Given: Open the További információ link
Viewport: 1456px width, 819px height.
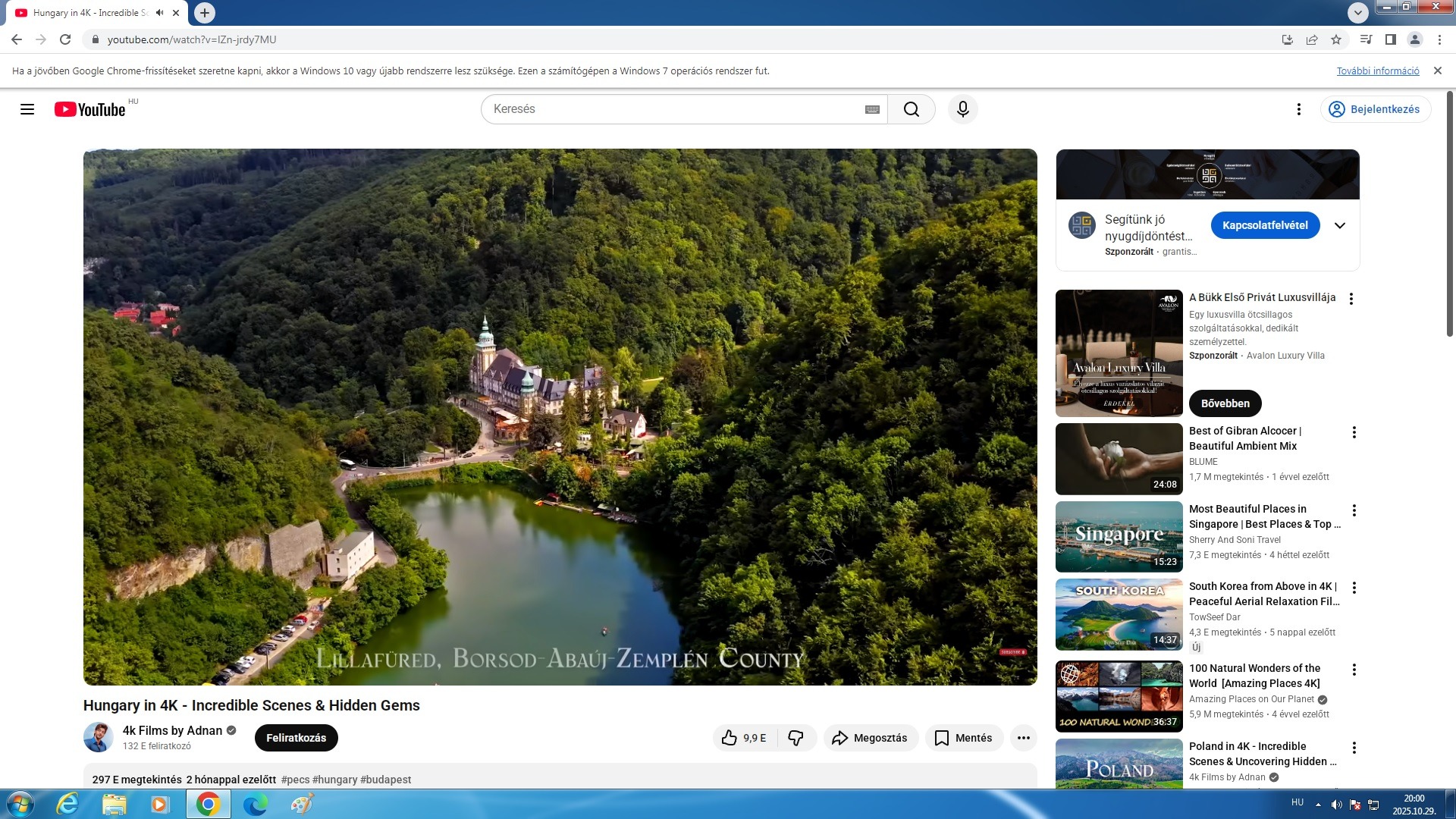Looking at the screenshot, I should coord(1377,71).
